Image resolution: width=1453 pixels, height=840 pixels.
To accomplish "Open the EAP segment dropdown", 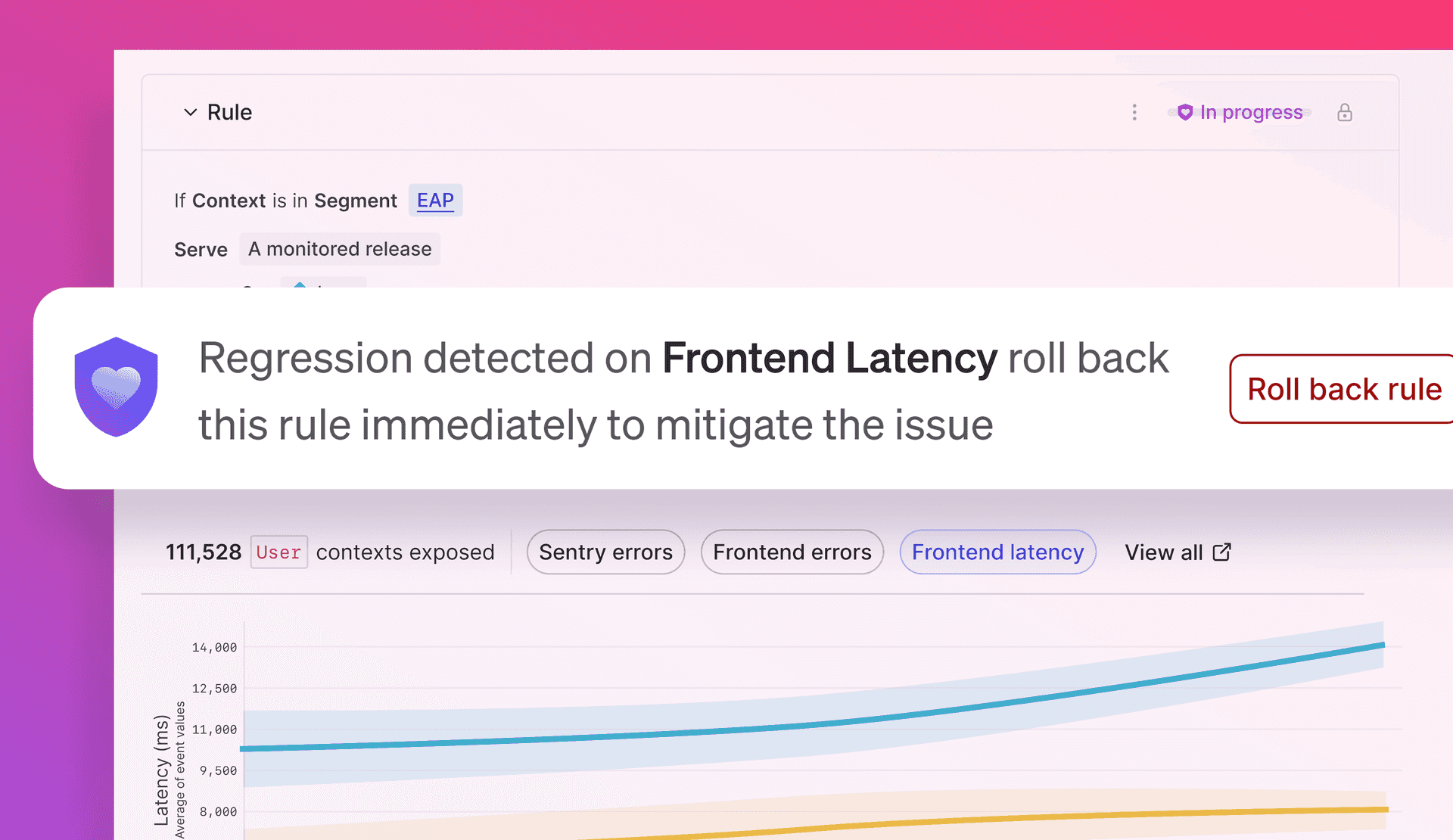I will pos(435,200).
